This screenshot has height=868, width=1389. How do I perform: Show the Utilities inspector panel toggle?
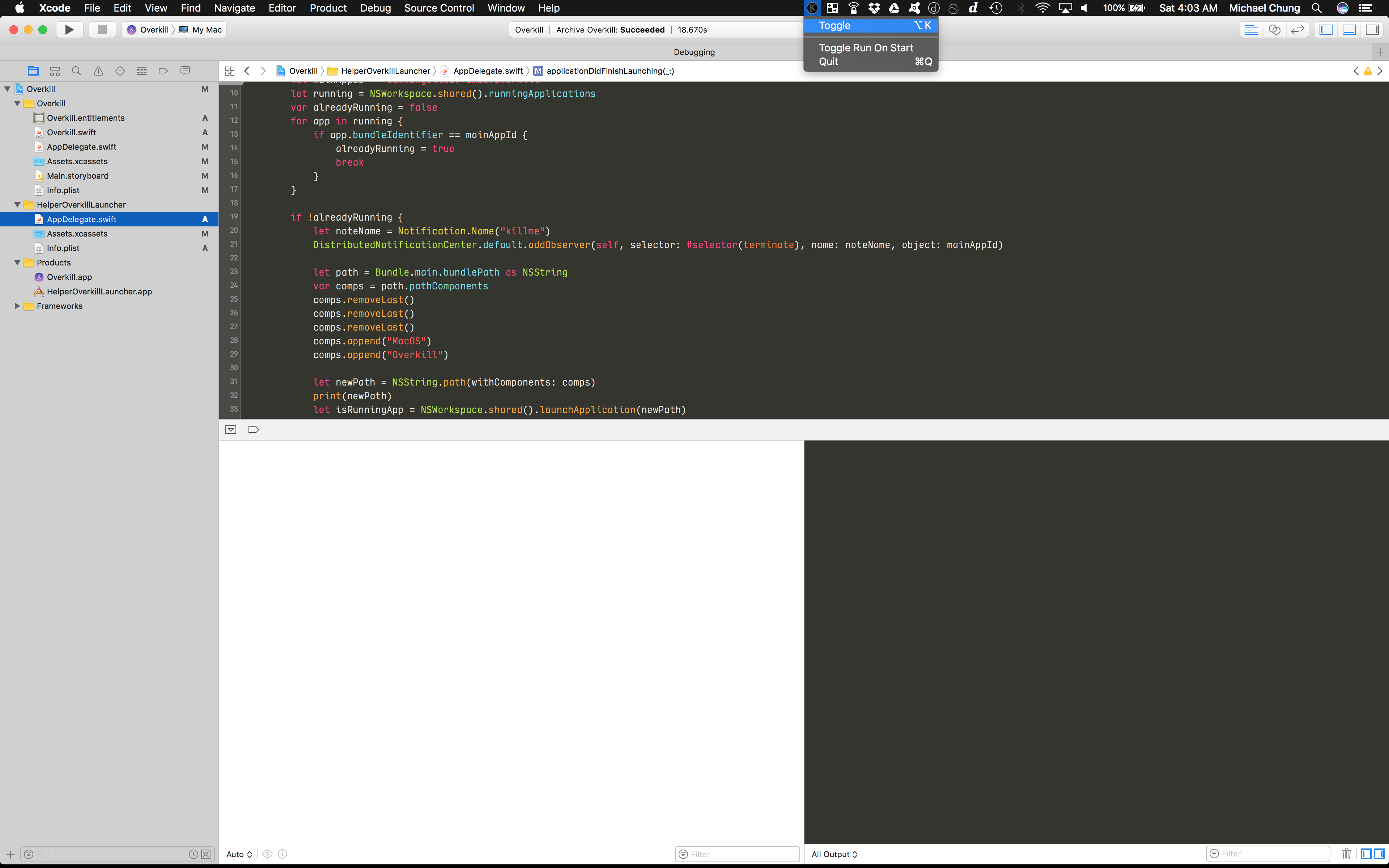pyautogui.click(x=1373, y=29)
